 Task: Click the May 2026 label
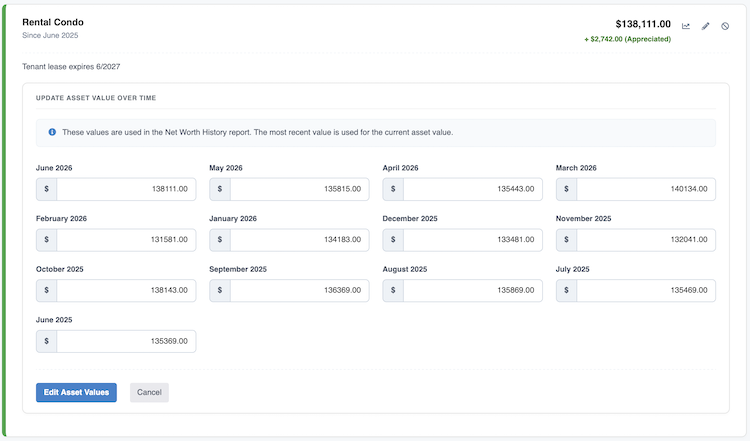point(226,168)
